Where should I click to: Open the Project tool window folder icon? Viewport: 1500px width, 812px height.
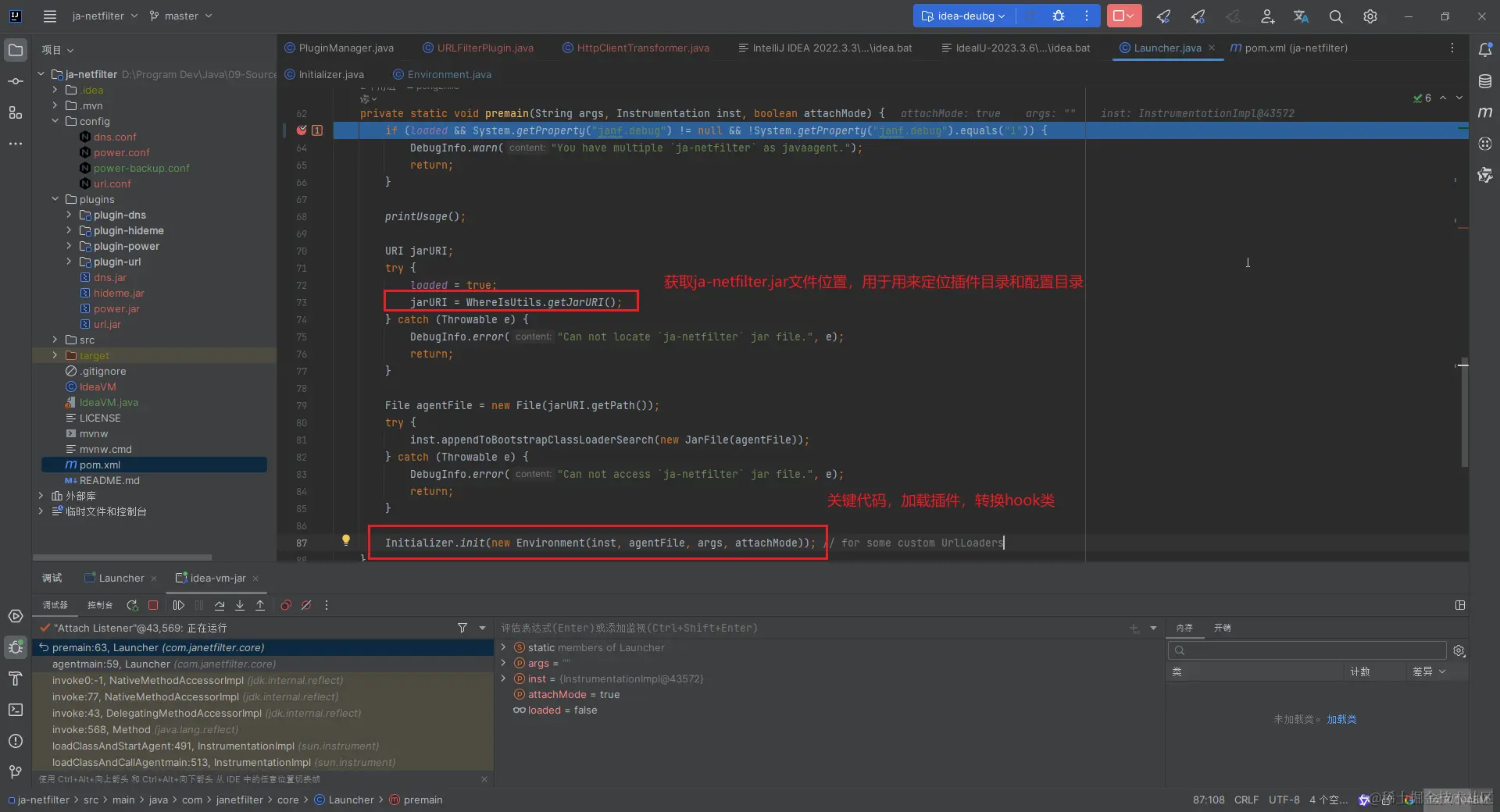pyautogui.click(x=15, y=50)
